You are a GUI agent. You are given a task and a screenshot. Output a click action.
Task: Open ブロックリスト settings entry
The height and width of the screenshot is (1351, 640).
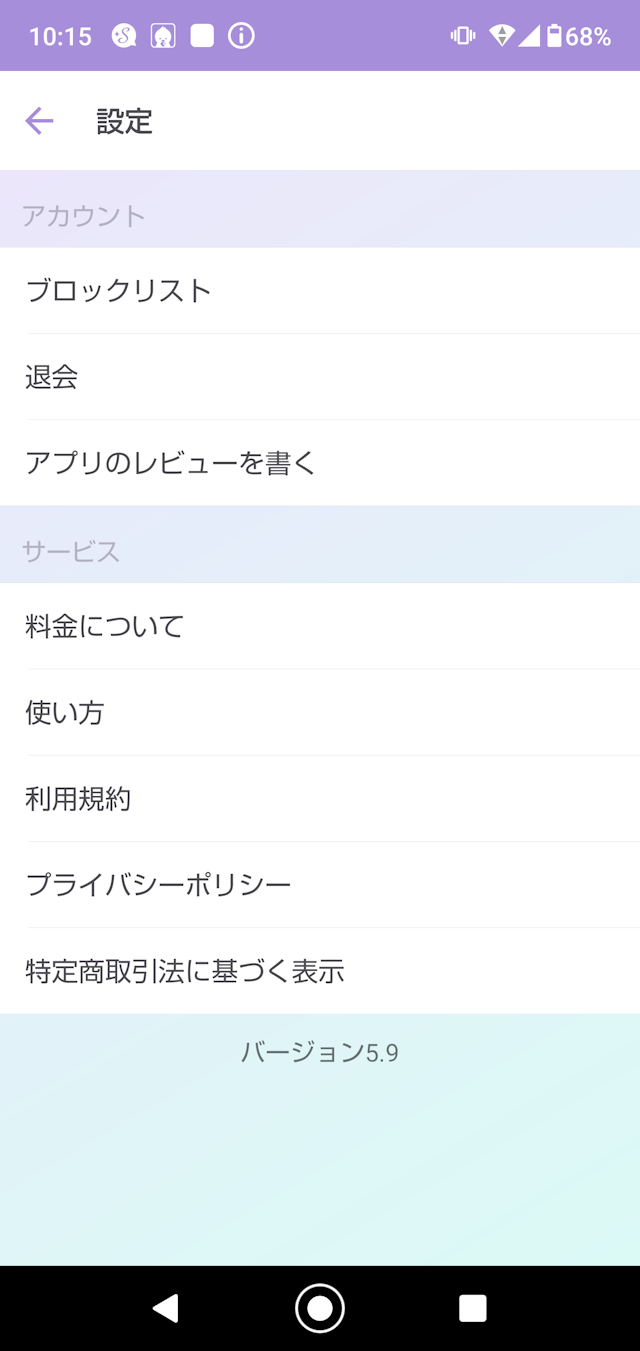point(320,291)
